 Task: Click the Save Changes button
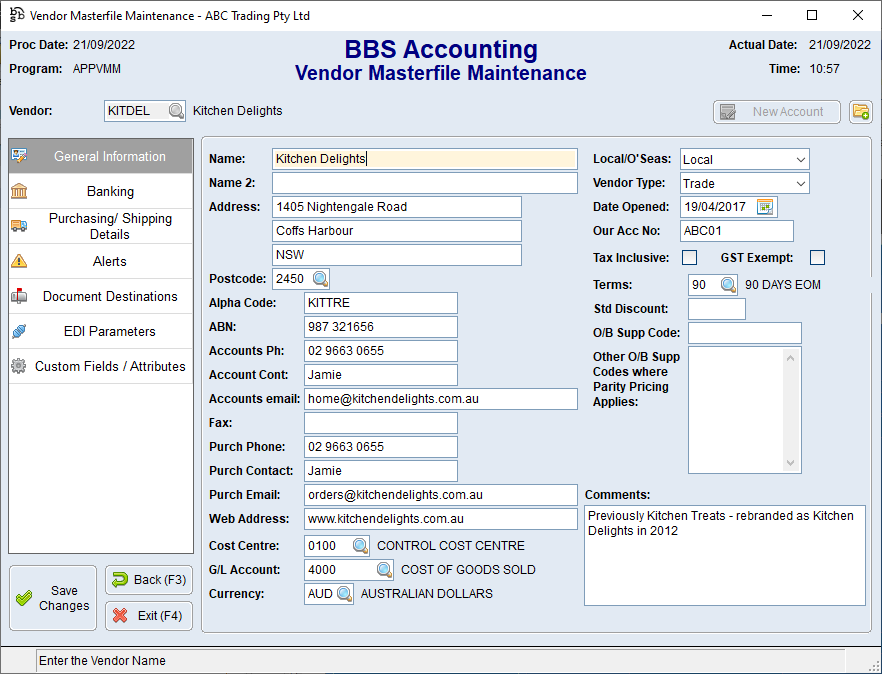(x=53, y=598)
